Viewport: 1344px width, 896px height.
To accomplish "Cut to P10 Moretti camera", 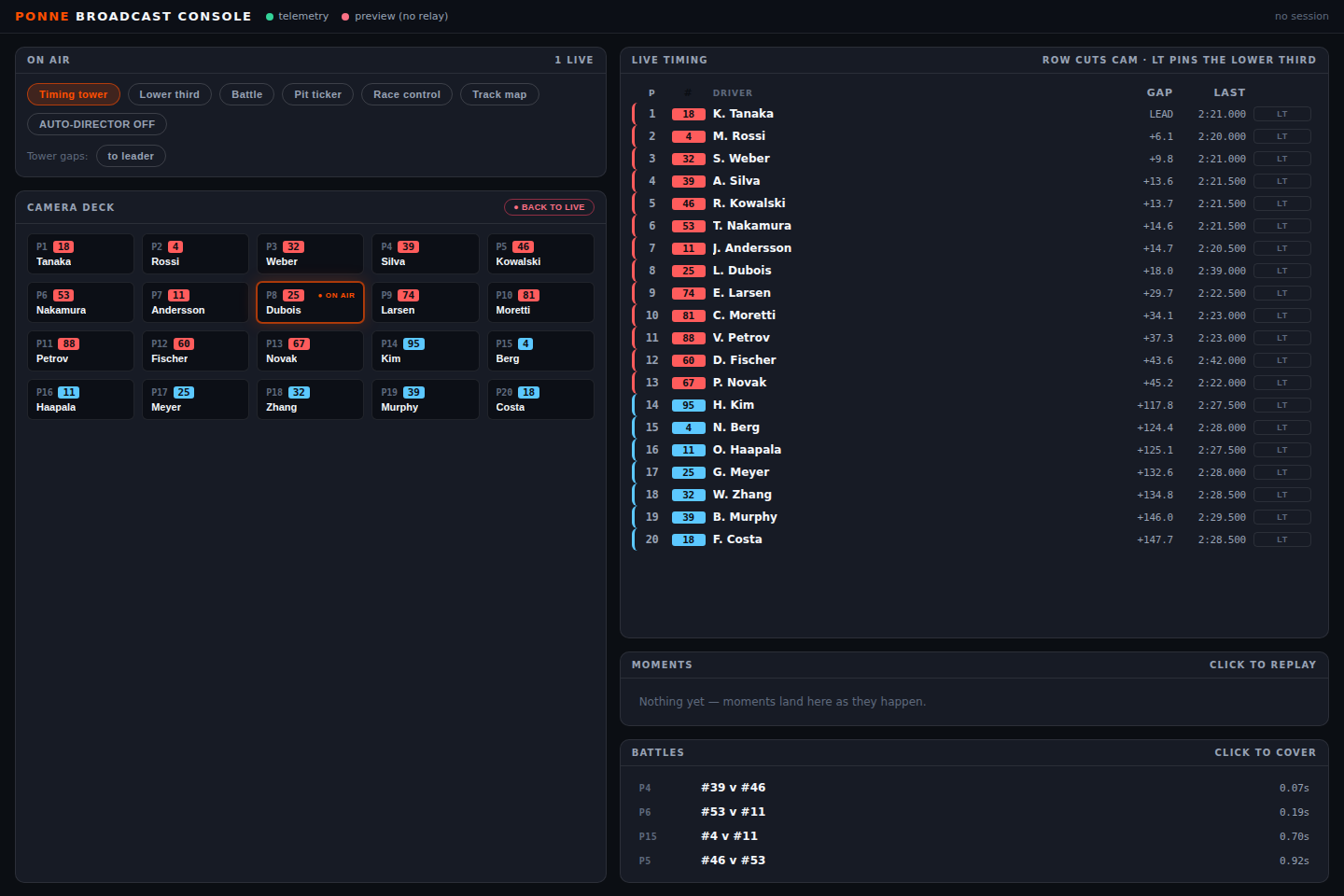I will pos(540,302).
